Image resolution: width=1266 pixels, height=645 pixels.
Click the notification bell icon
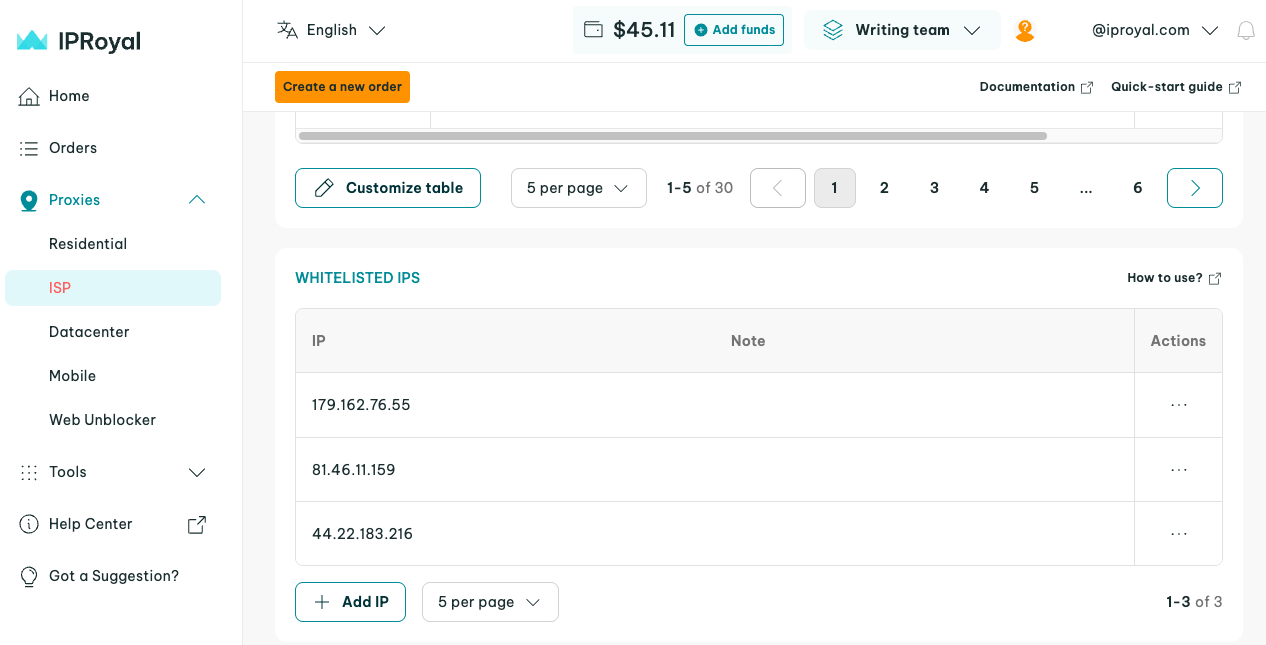[1245, 31]
